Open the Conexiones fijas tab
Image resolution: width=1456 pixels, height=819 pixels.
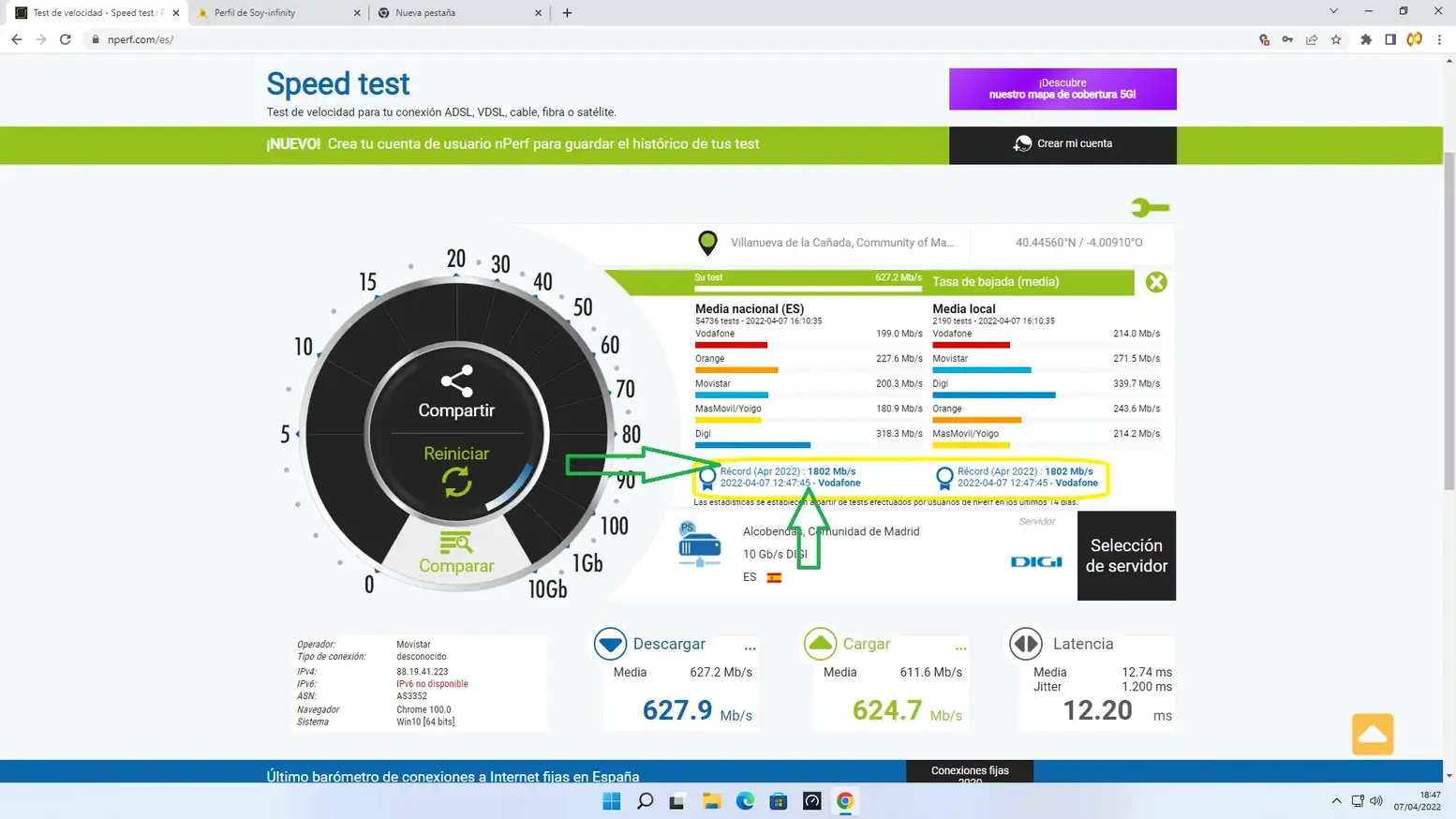tap(970, 771)
